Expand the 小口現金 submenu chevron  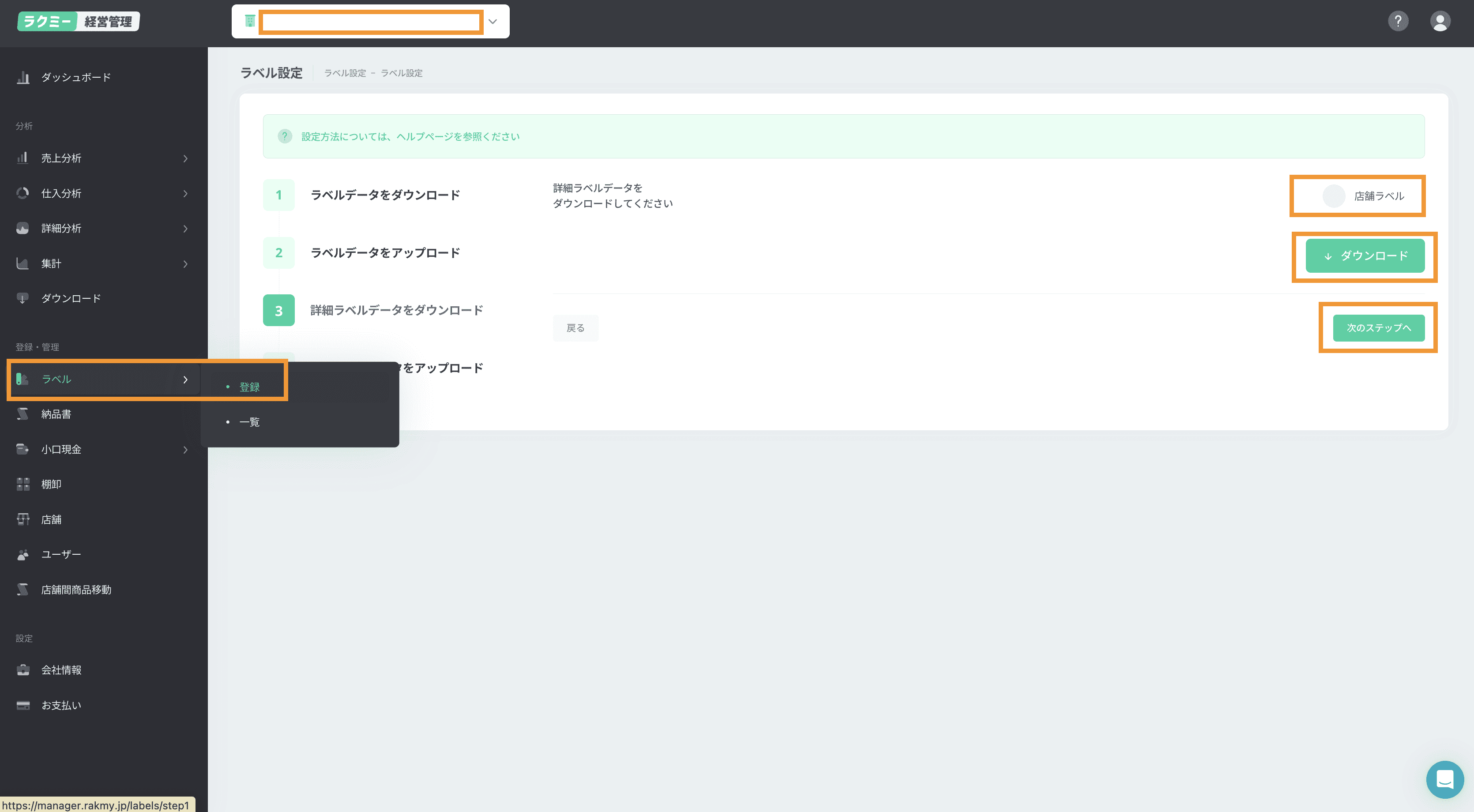185,450
